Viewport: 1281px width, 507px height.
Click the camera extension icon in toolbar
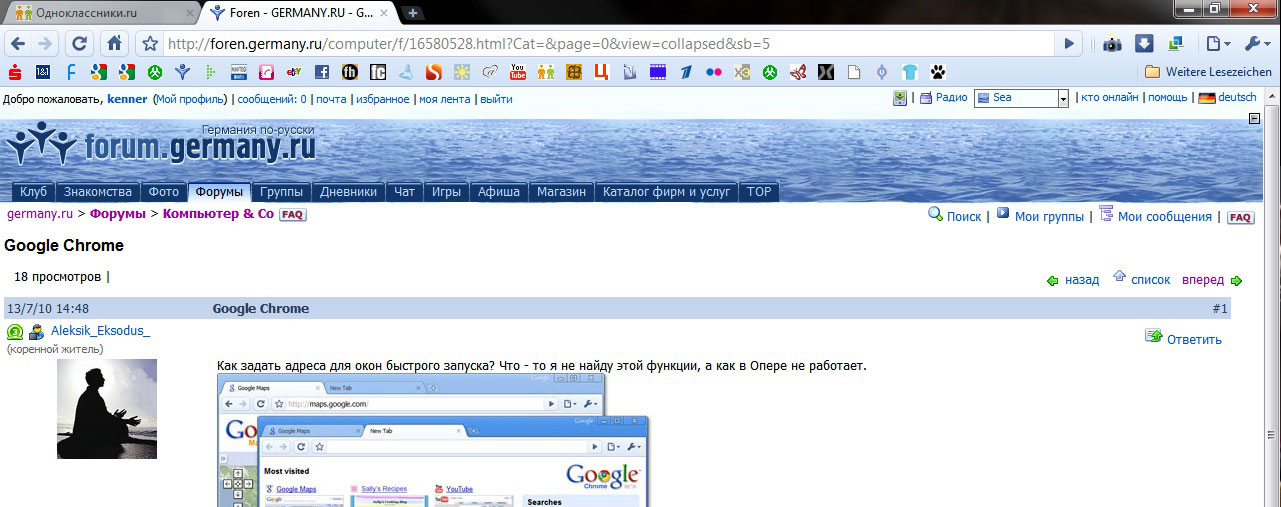pyautogui.click(x=1112, y=44)
